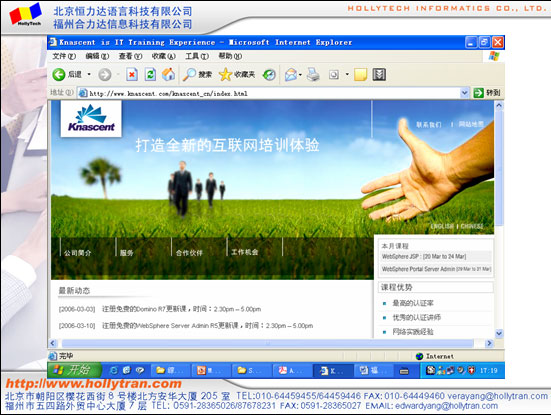This screenshot has height=415, width=551.
Task: Open the 工具 (Tools) menu
Action: [x=197, y=56]
